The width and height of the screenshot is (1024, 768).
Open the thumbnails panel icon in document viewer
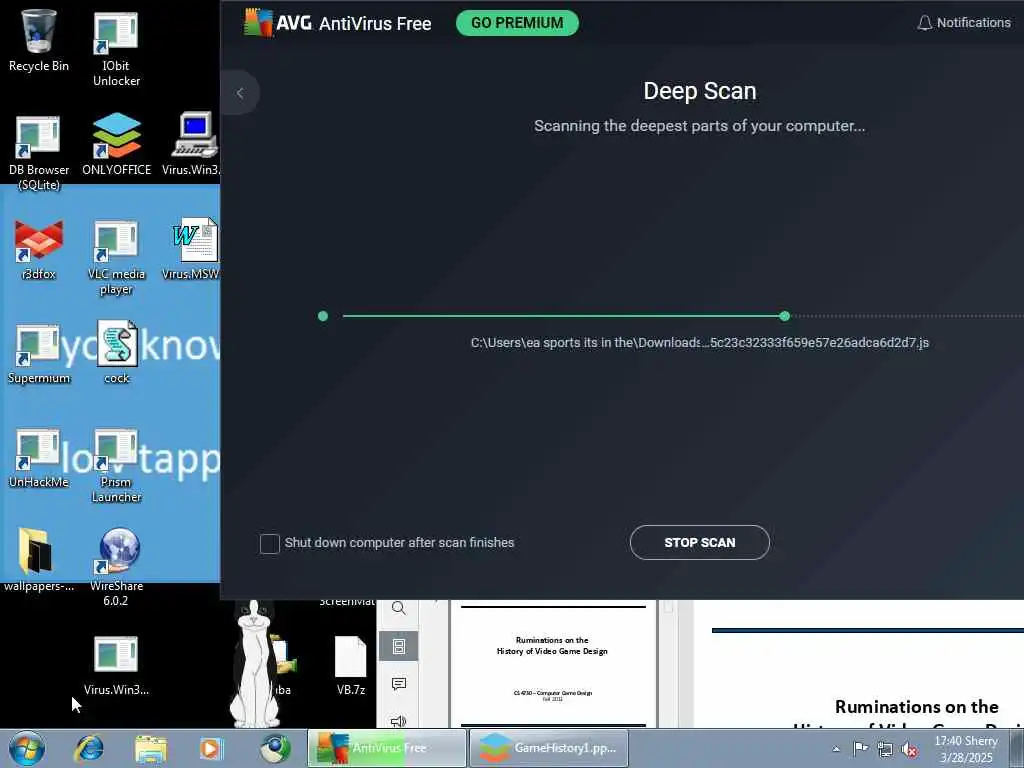(x=398, y=647)
